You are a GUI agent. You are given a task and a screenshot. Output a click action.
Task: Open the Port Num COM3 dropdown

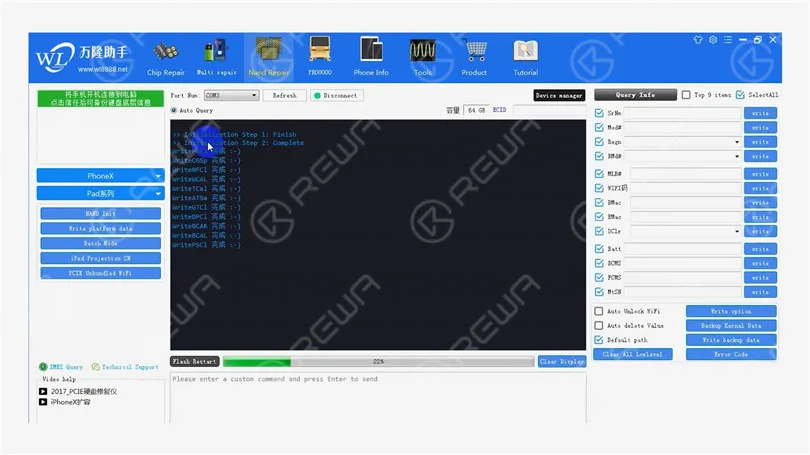click(231, 96)
